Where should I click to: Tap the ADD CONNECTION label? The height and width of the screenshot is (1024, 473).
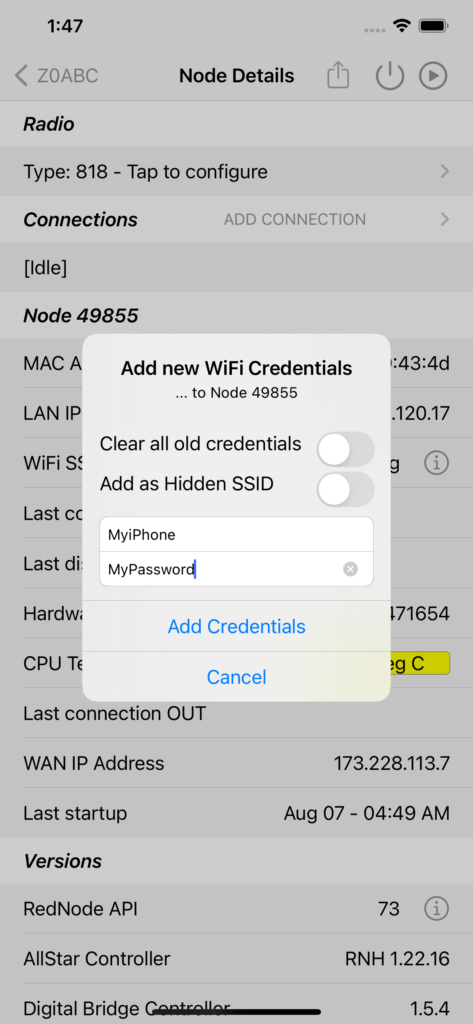pos(295,219)
